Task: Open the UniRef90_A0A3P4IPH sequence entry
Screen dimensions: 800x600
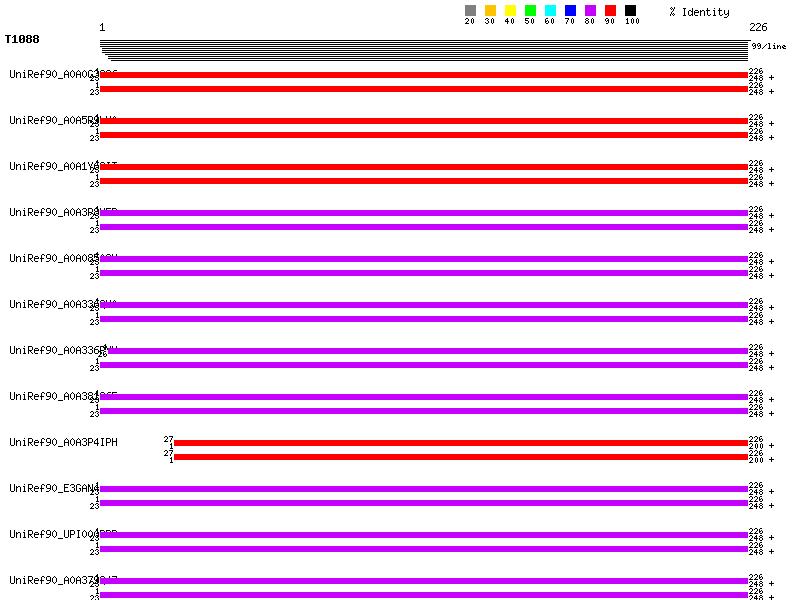Action: (63, 442)
